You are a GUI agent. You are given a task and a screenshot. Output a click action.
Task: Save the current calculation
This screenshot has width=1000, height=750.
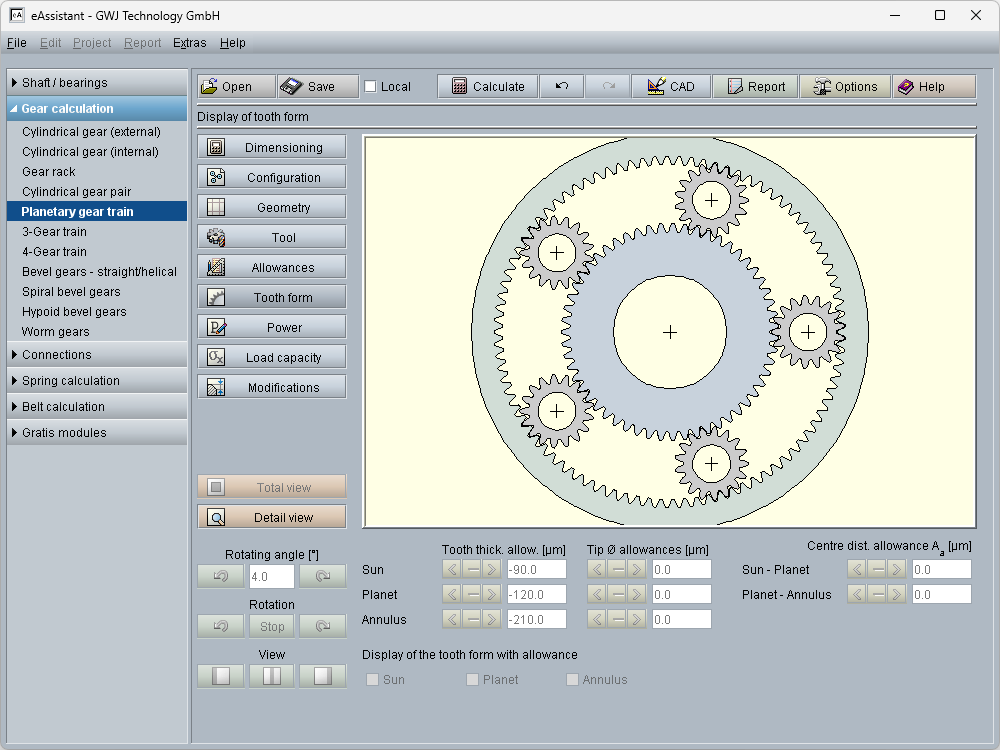(x=318, y=87)
